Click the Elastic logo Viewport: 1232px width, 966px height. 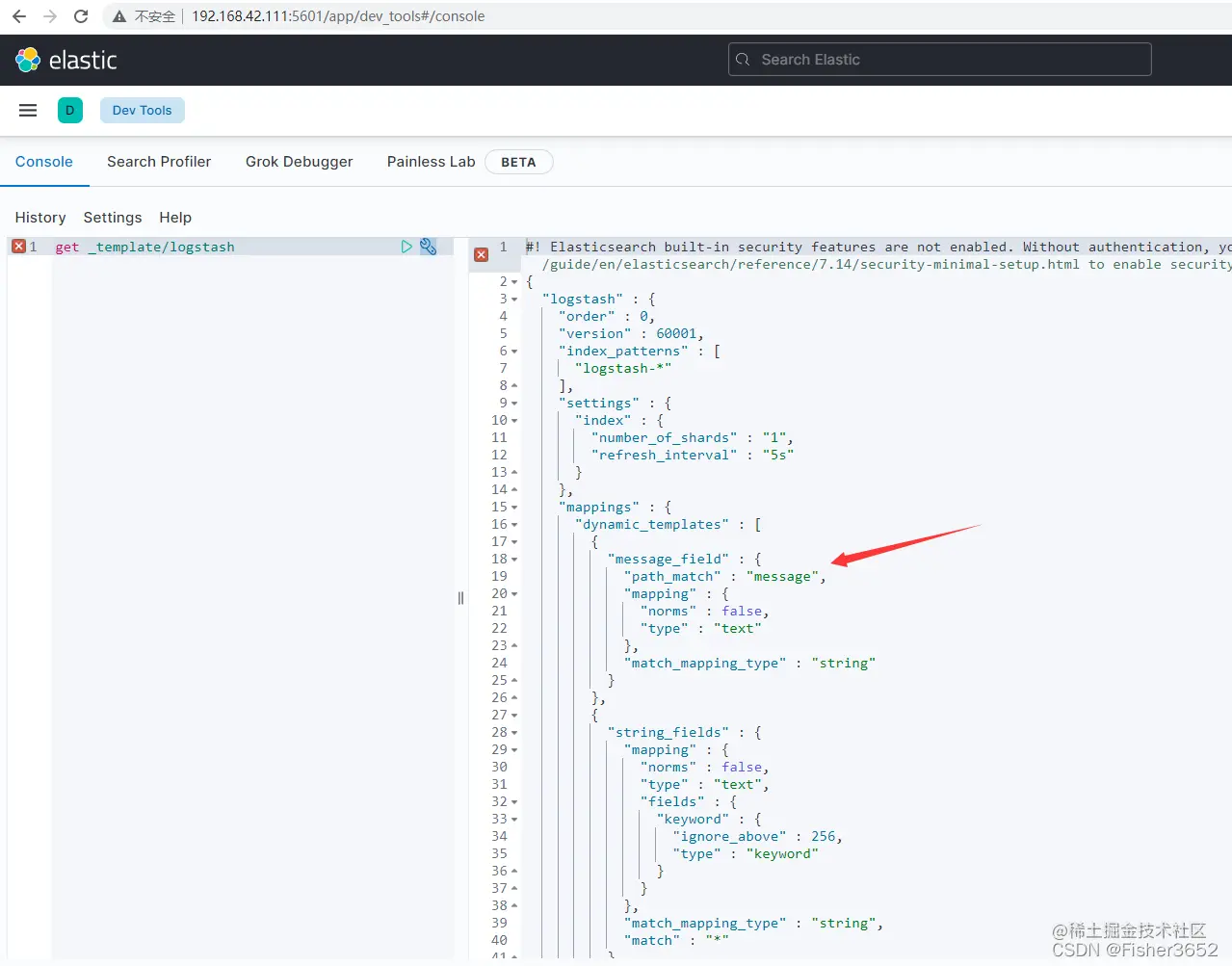tap(66, 60)
